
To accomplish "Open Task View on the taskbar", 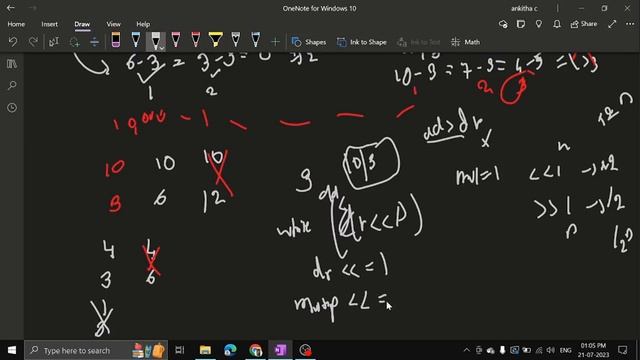I will pos(180,350).
